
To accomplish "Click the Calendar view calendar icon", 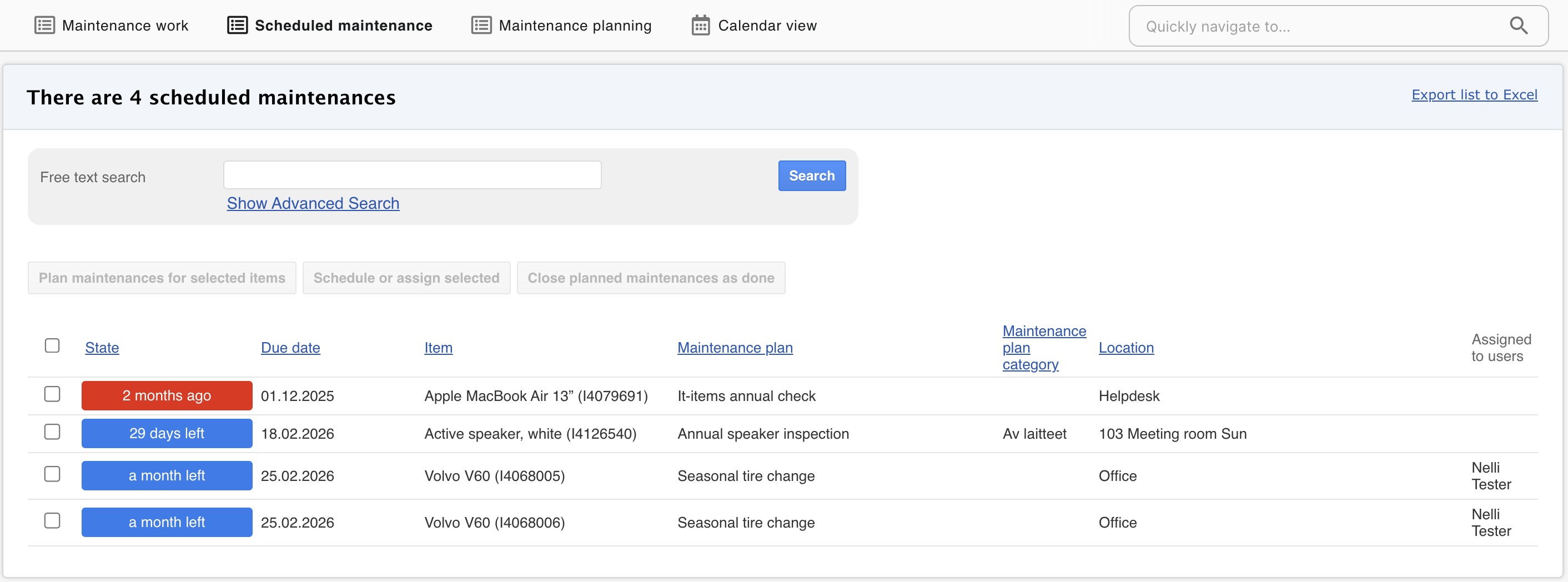I will coord(700,26).
